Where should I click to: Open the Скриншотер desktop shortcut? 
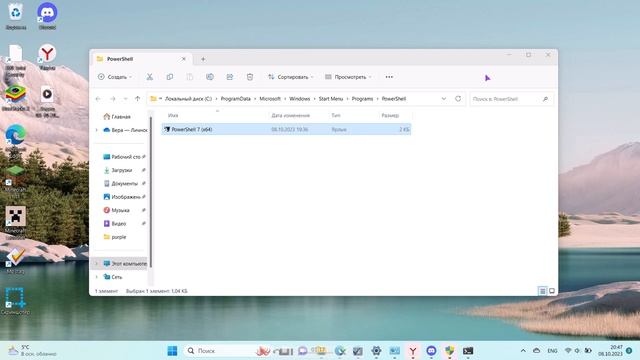point(16,301)
